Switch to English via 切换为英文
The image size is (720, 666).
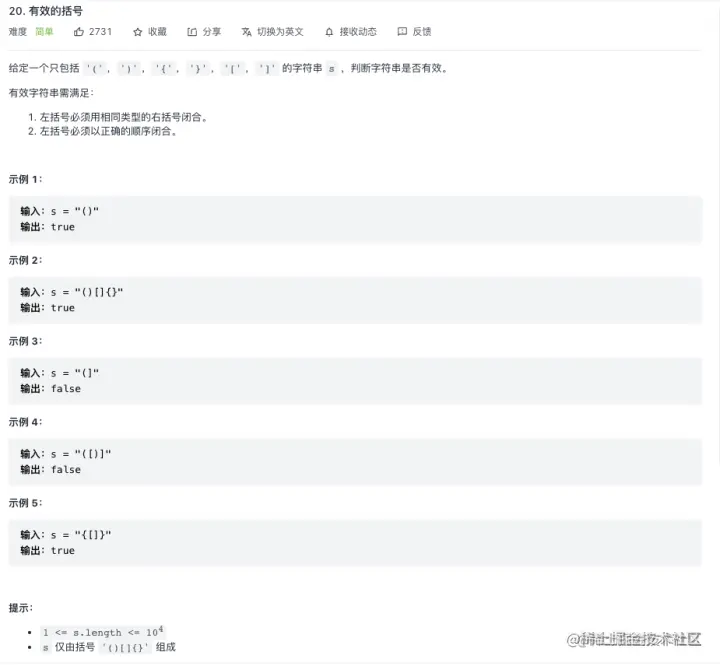click(280, 32)
